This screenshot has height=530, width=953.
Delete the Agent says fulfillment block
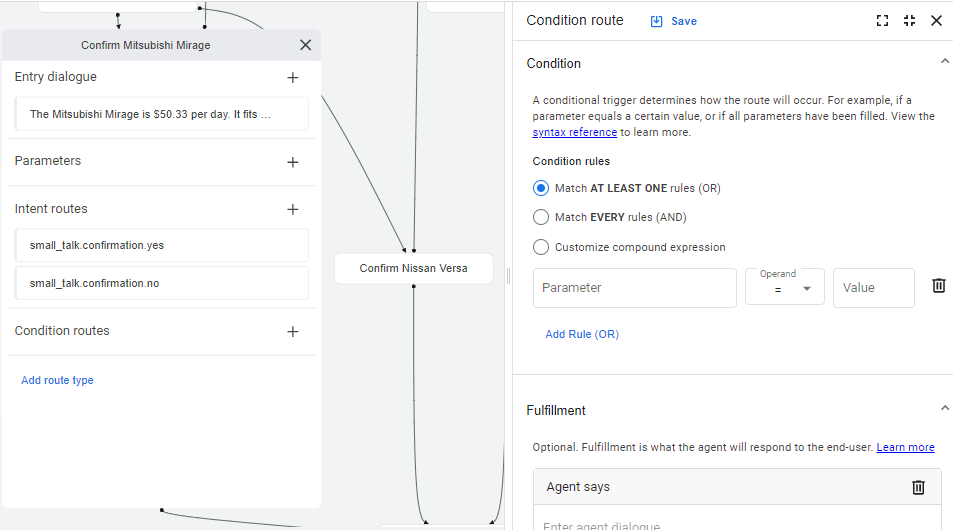click(x=918, y=487)
